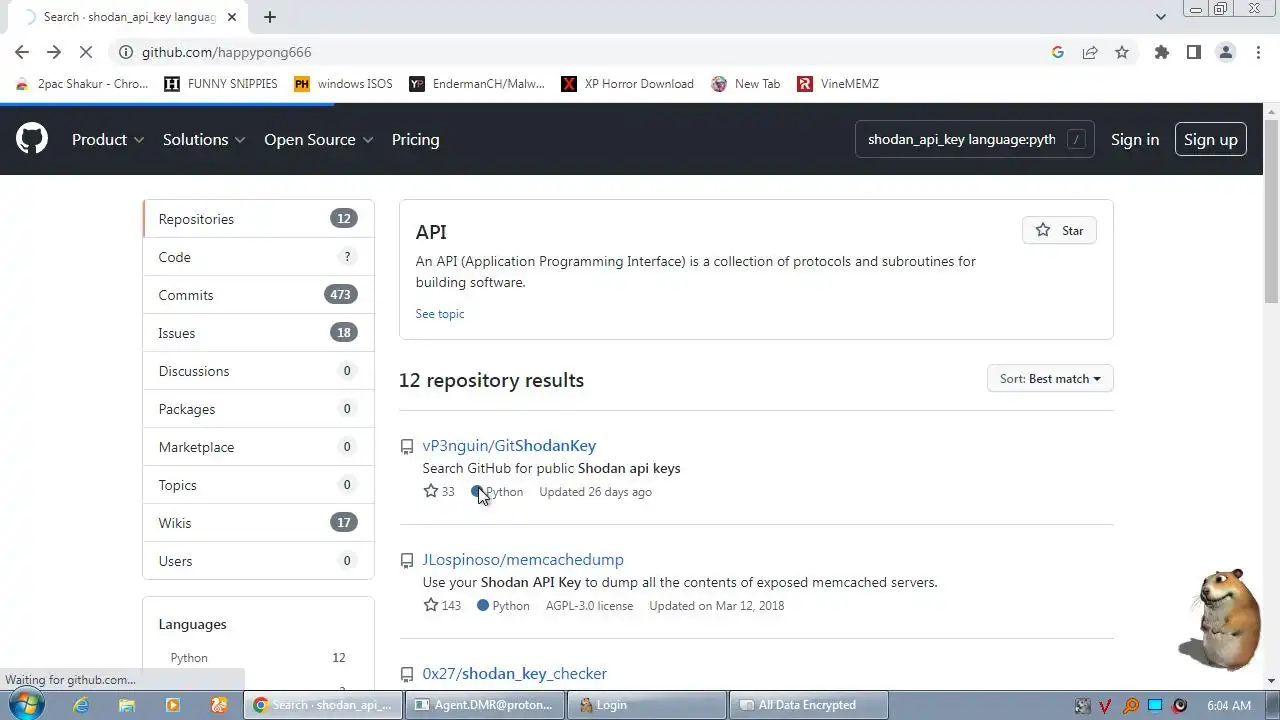Click the Sign up button
The height and width of the screenshot is (720, 1280).
[1211, 139]
